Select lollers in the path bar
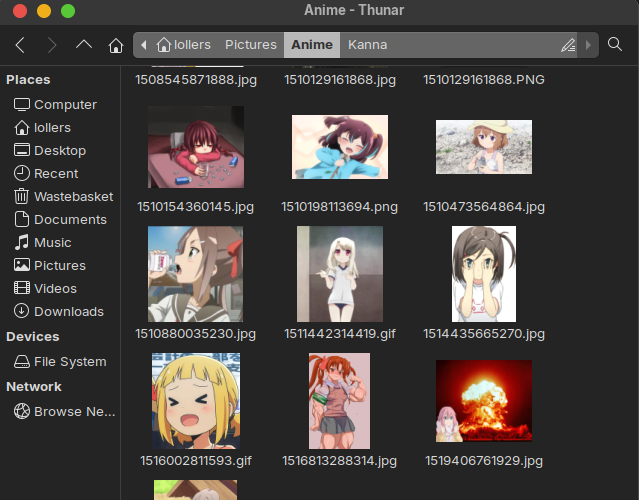 184,45
